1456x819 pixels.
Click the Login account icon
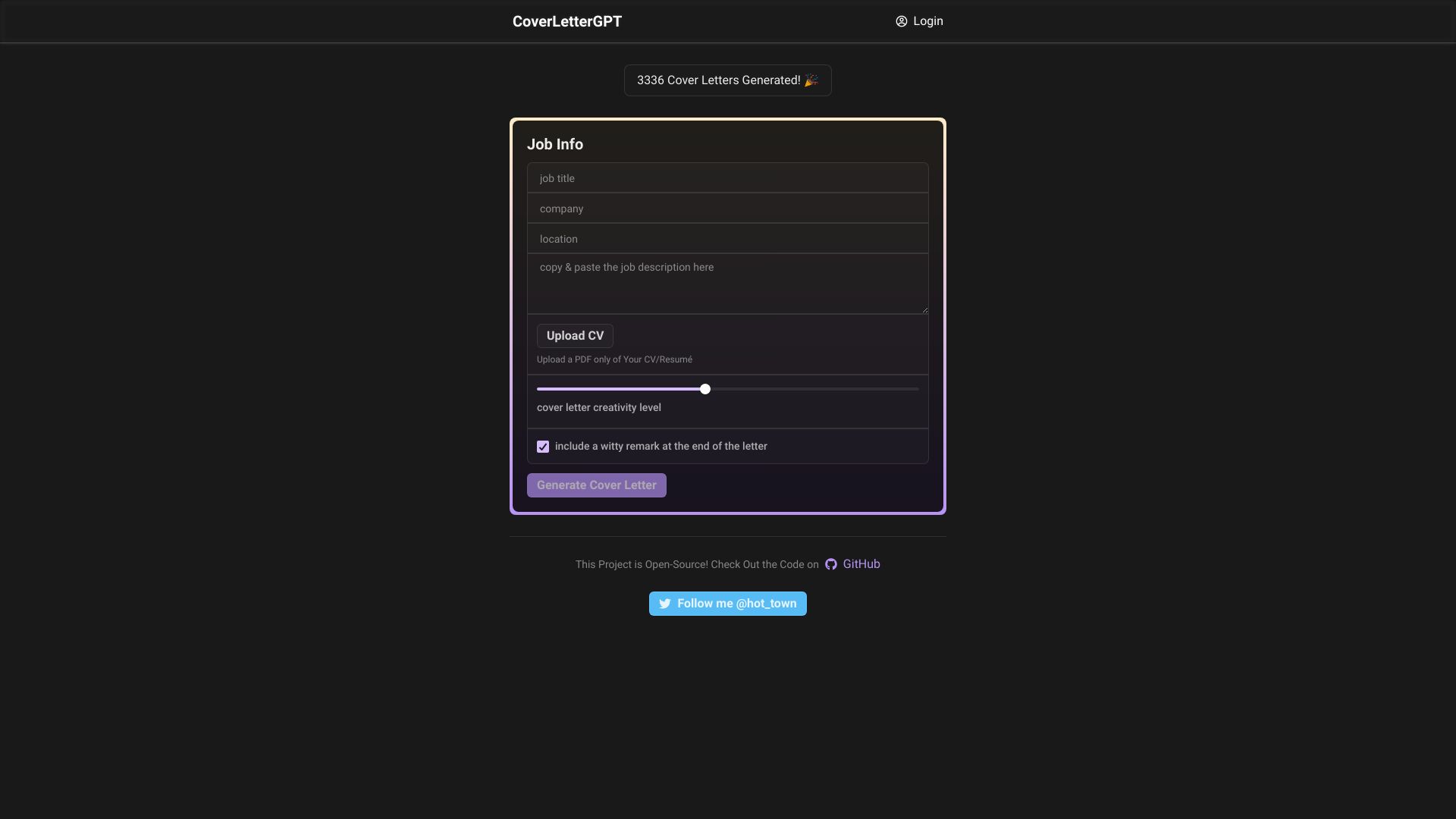tap(901, 21)
